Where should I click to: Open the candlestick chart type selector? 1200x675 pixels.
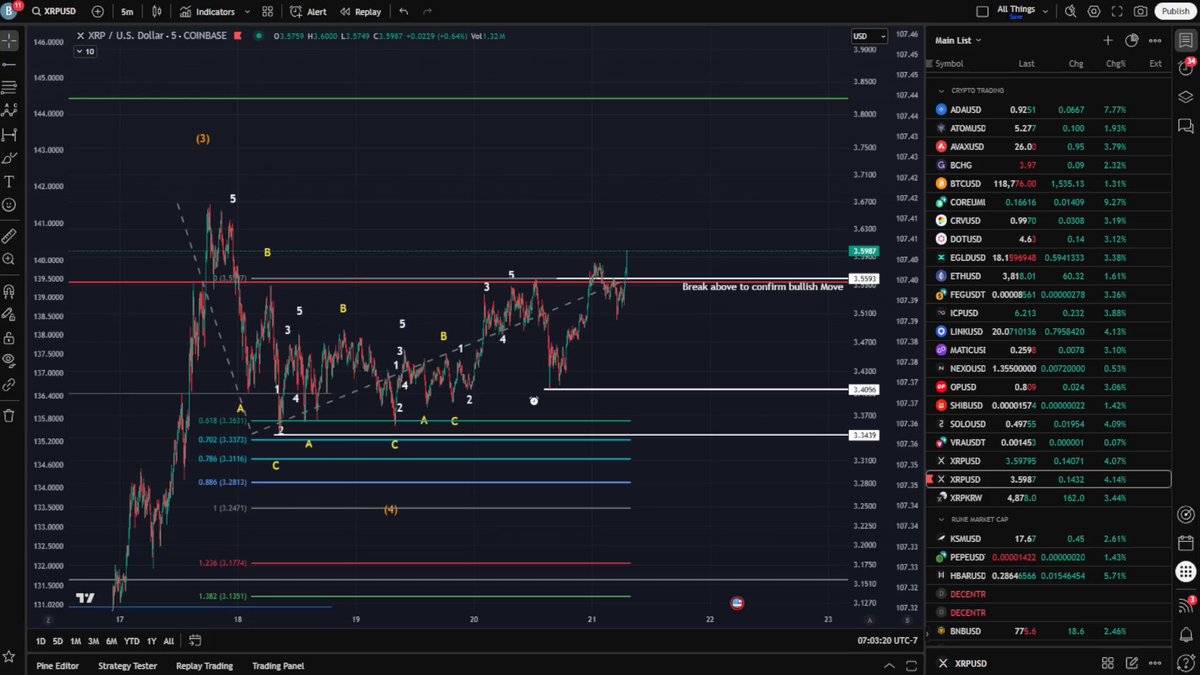pyautogui.click(x=157, y=12)
